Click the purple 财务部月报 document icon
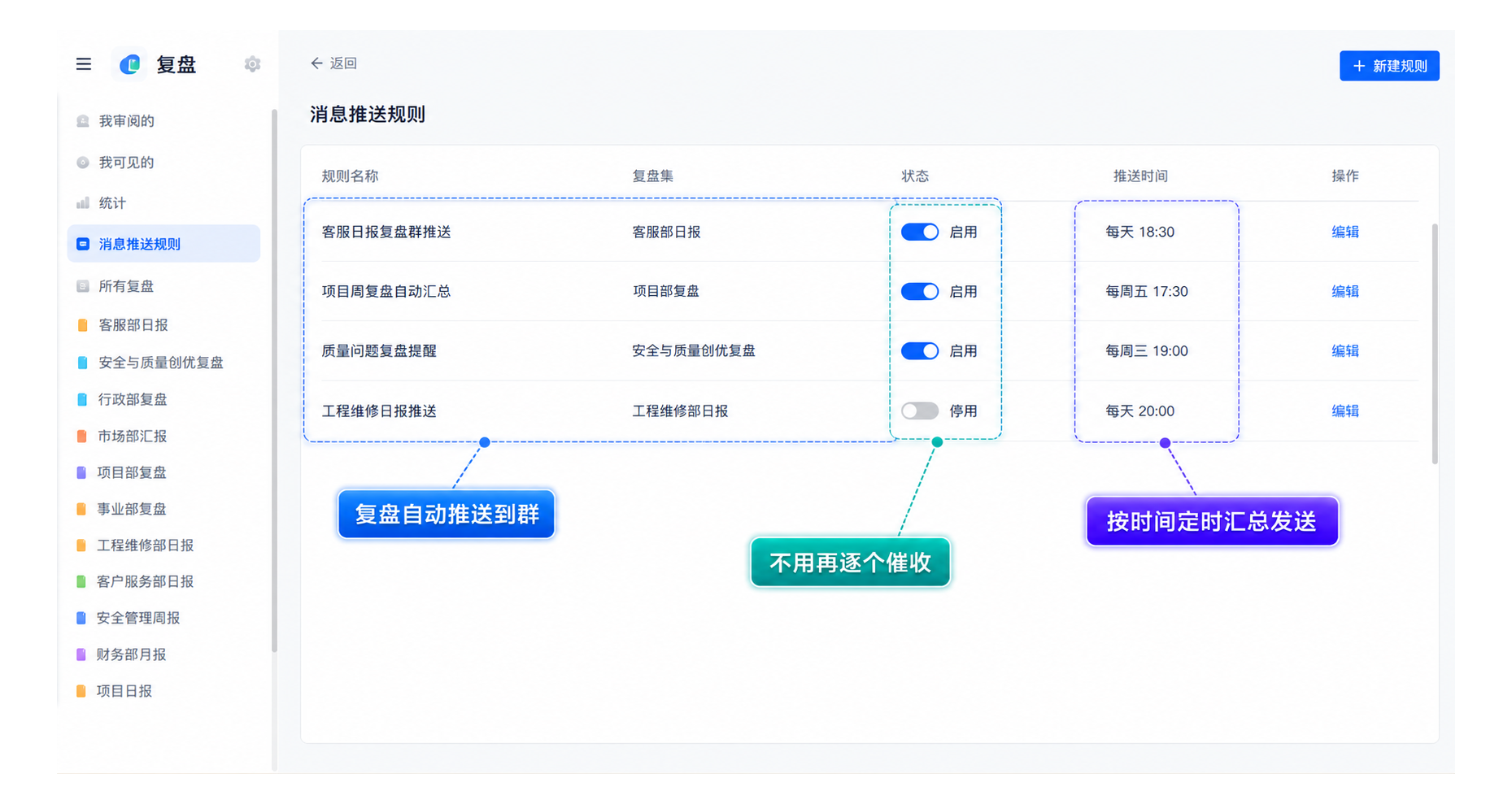The image size is (1512, 804). pyautogui.click(x=81, y=654)
